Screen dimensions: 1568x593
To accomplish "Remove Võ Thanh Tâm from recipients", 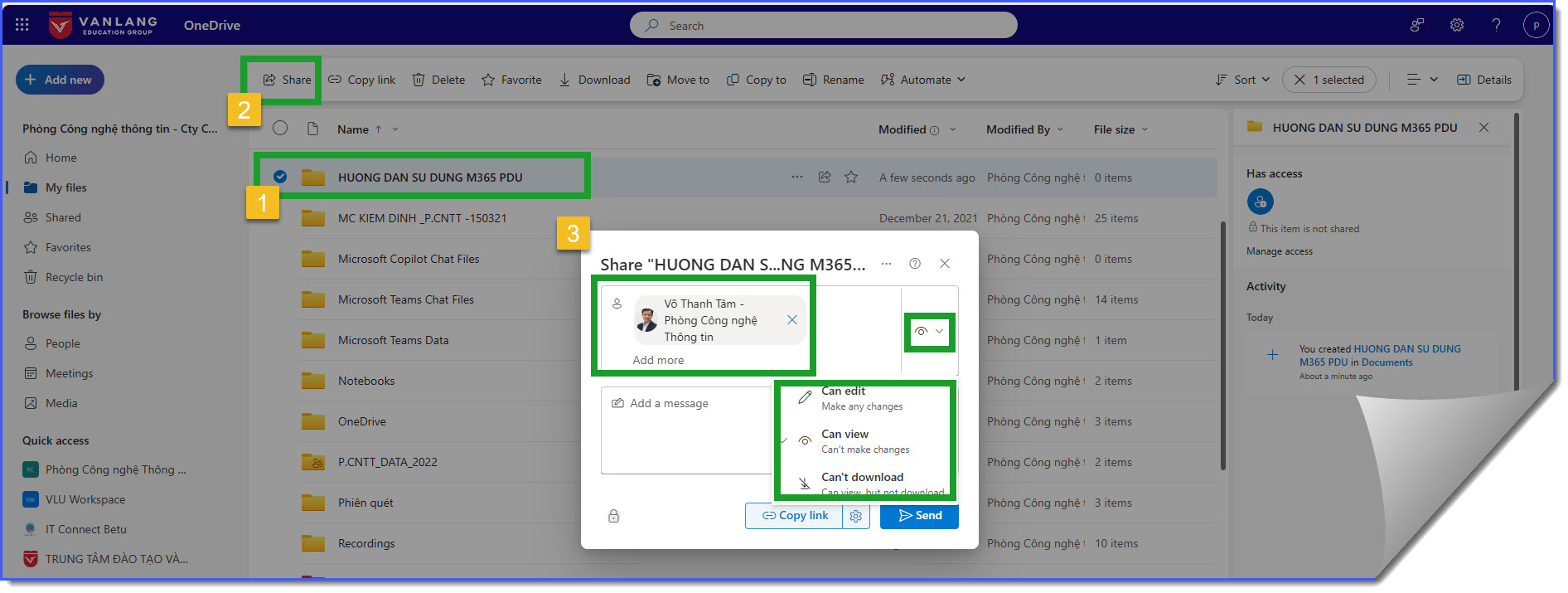I will click(x=792, y=320).
